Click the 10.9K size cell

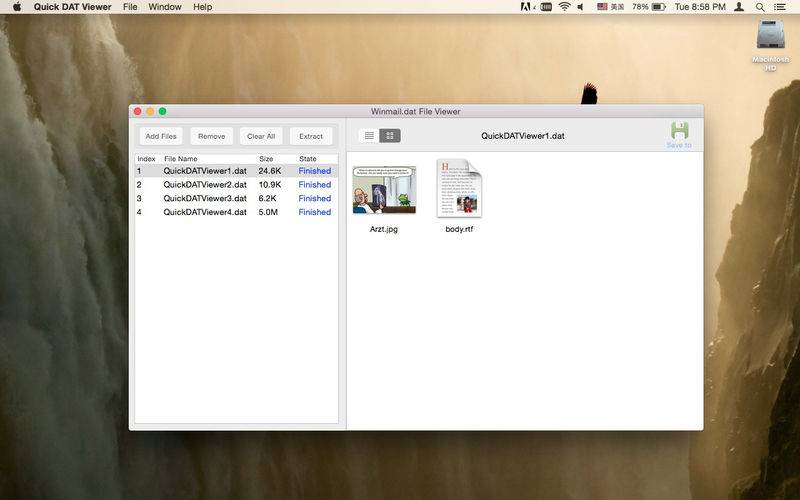coord(270,185)
